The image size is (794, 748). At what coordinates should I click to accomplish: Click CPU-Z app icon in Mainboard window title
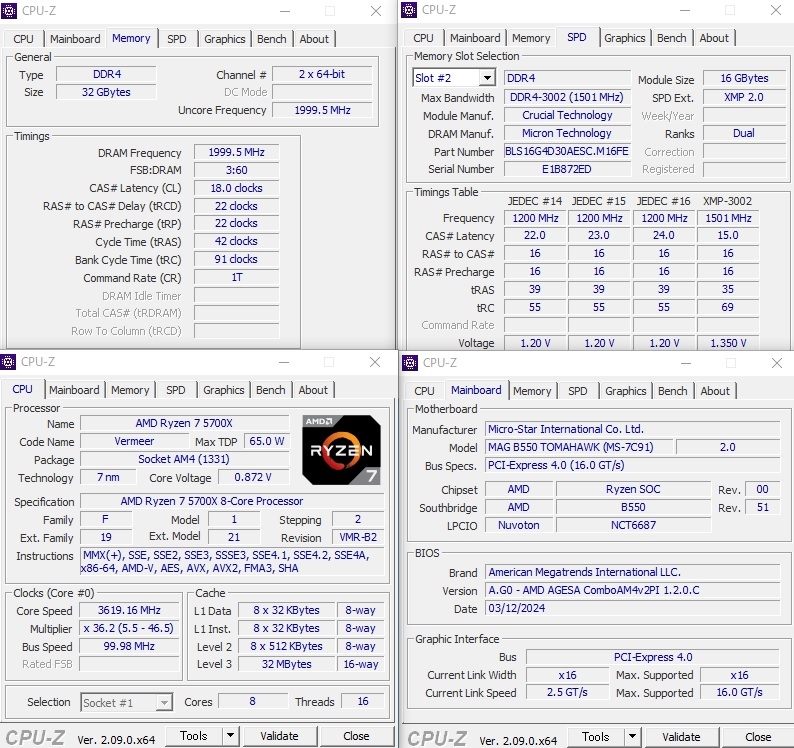click(x=410, y=363)
